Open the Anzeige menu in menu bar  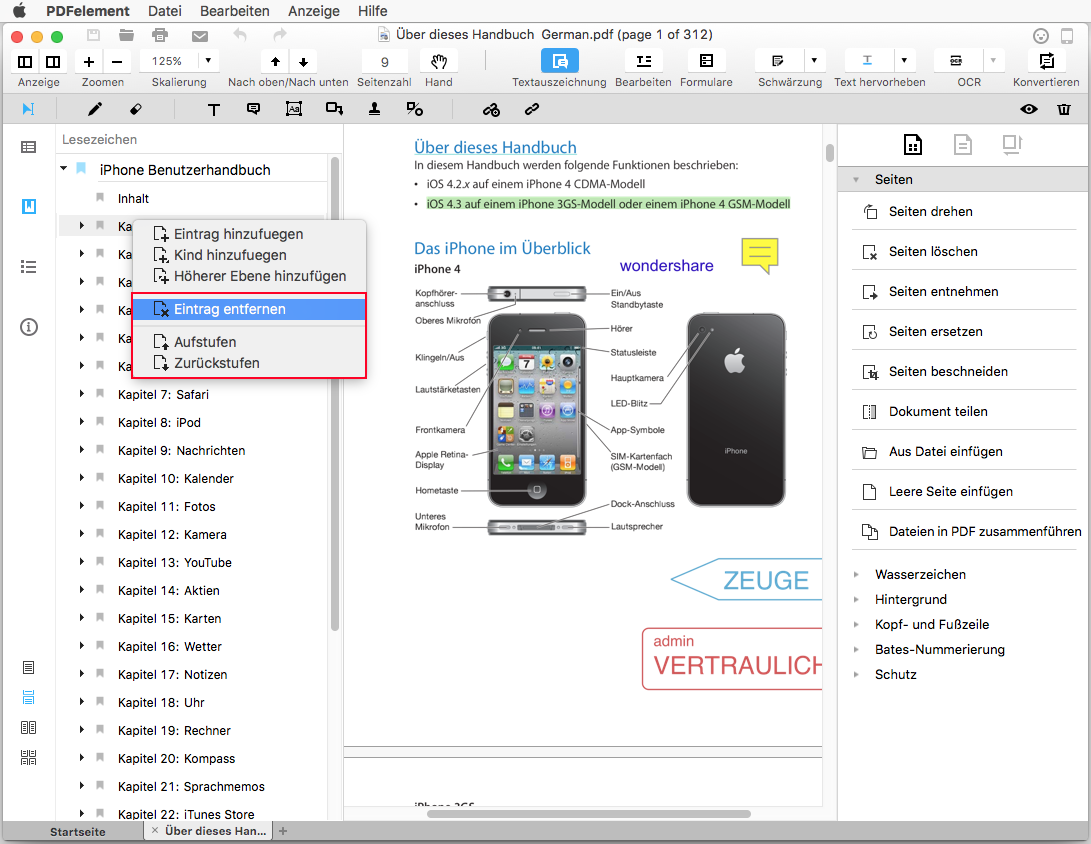coord(314,11)
